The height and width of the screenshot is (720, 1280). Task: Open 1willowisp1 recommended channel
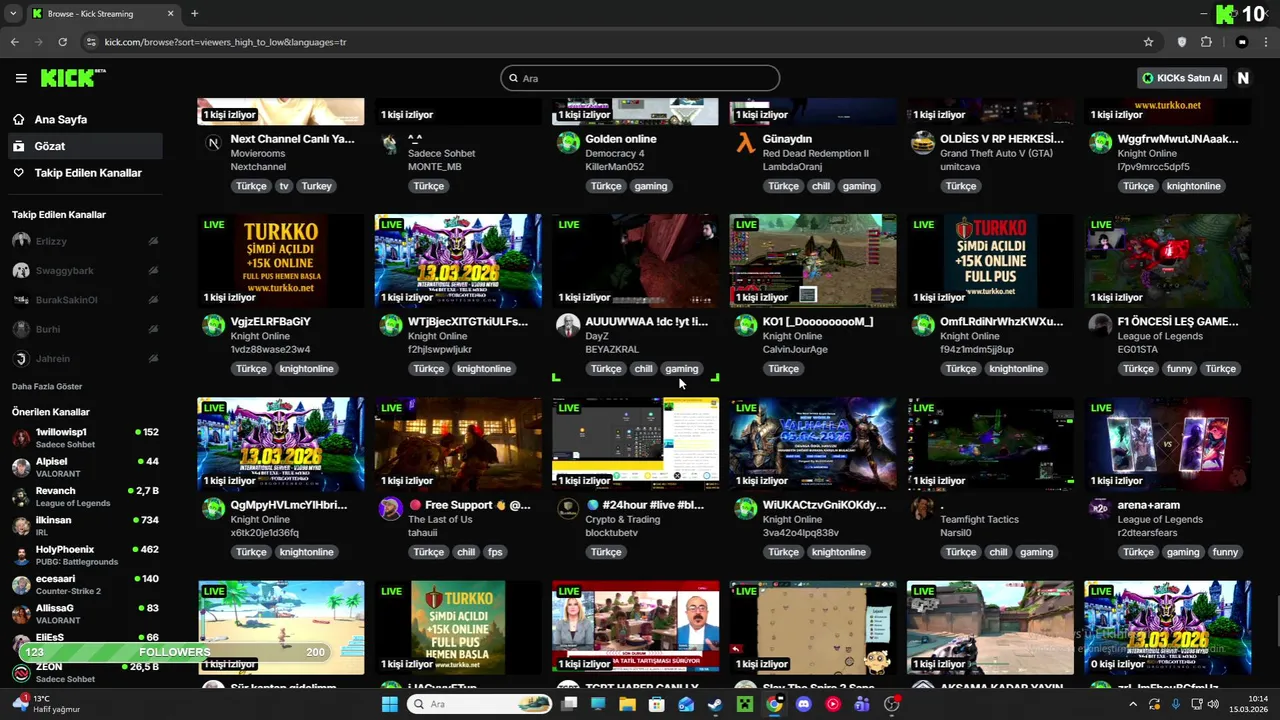[x=86, y=438]
